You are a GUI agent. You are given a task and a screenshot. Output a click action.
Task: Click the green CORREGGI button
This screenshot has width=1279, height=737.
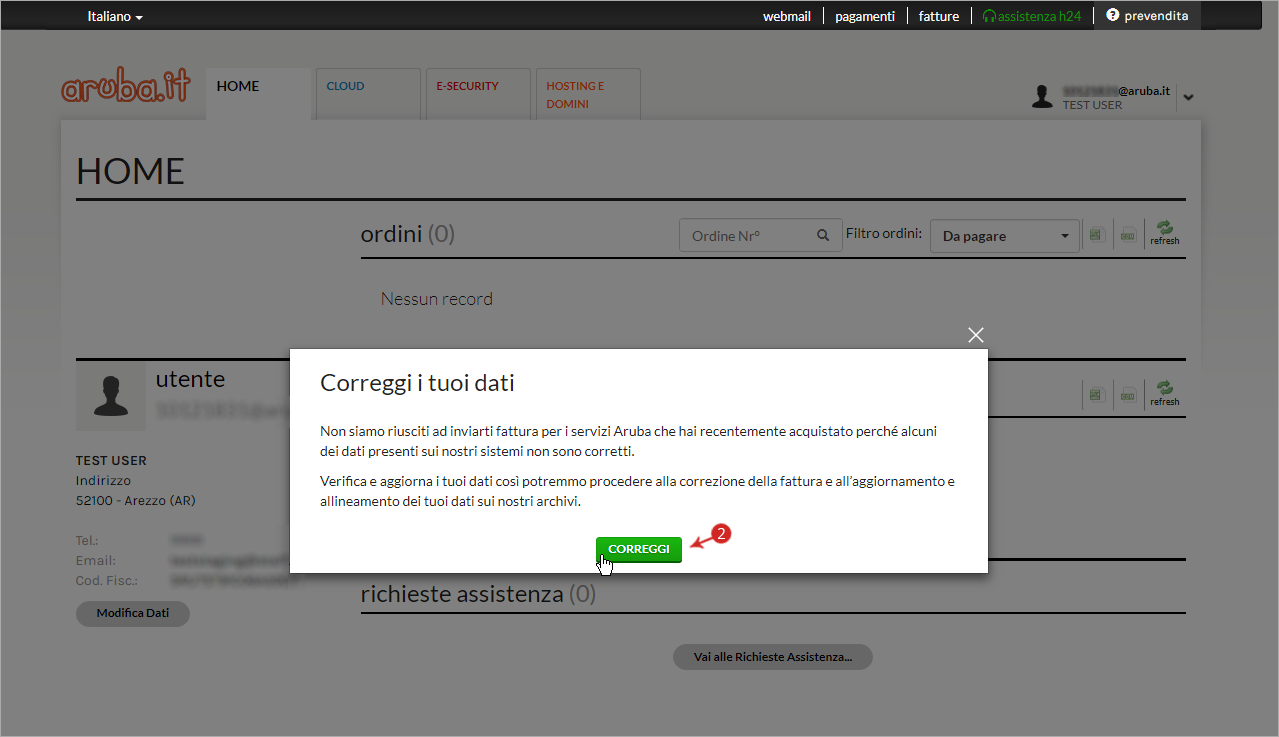639,550
